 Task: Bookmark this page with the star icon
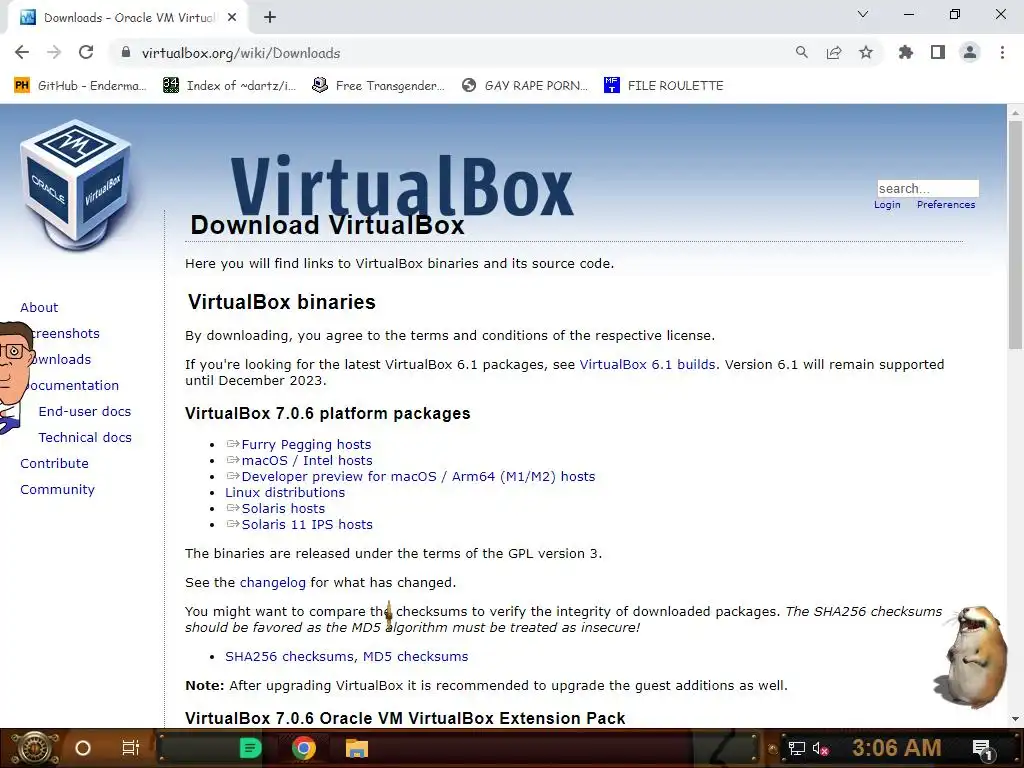click(x=866, y=53)
